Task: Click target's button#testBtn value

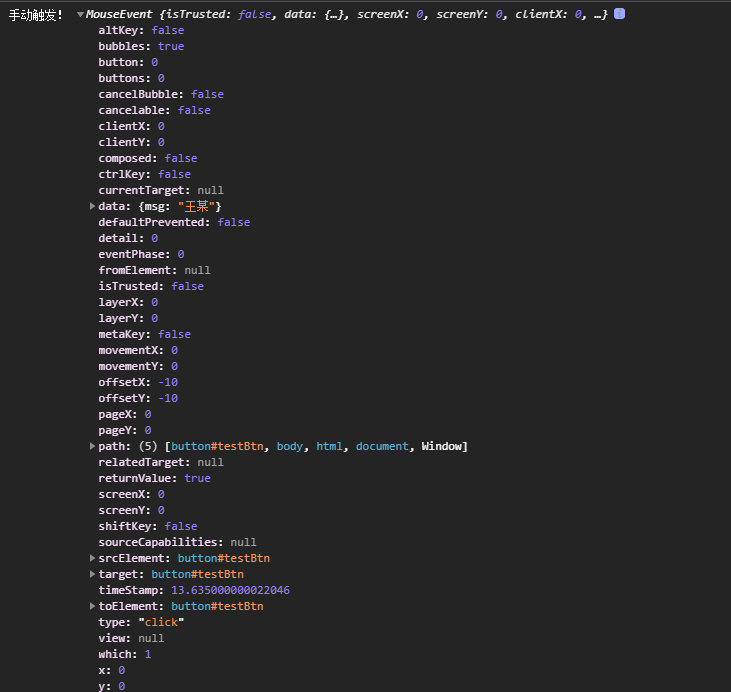Action: coord(197,574)
